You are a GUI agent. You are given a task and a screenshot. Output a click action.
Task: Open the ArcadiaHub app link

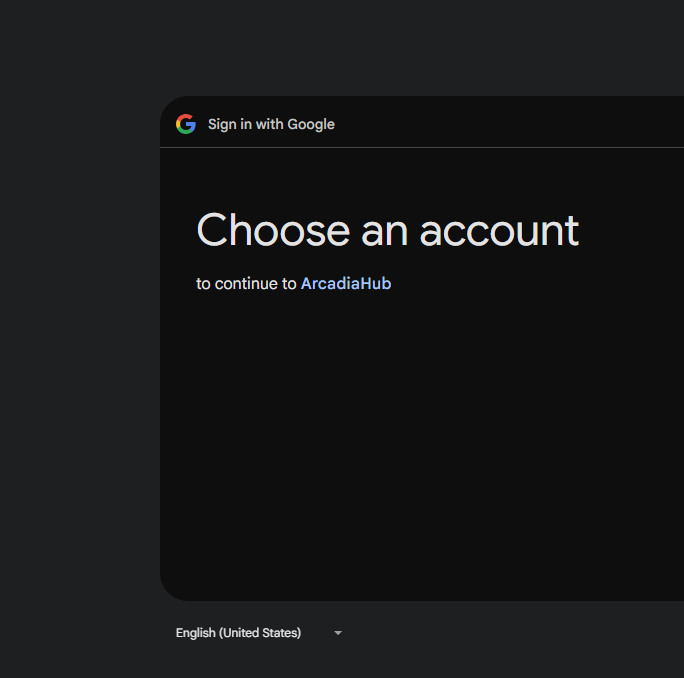click(346, 284)
